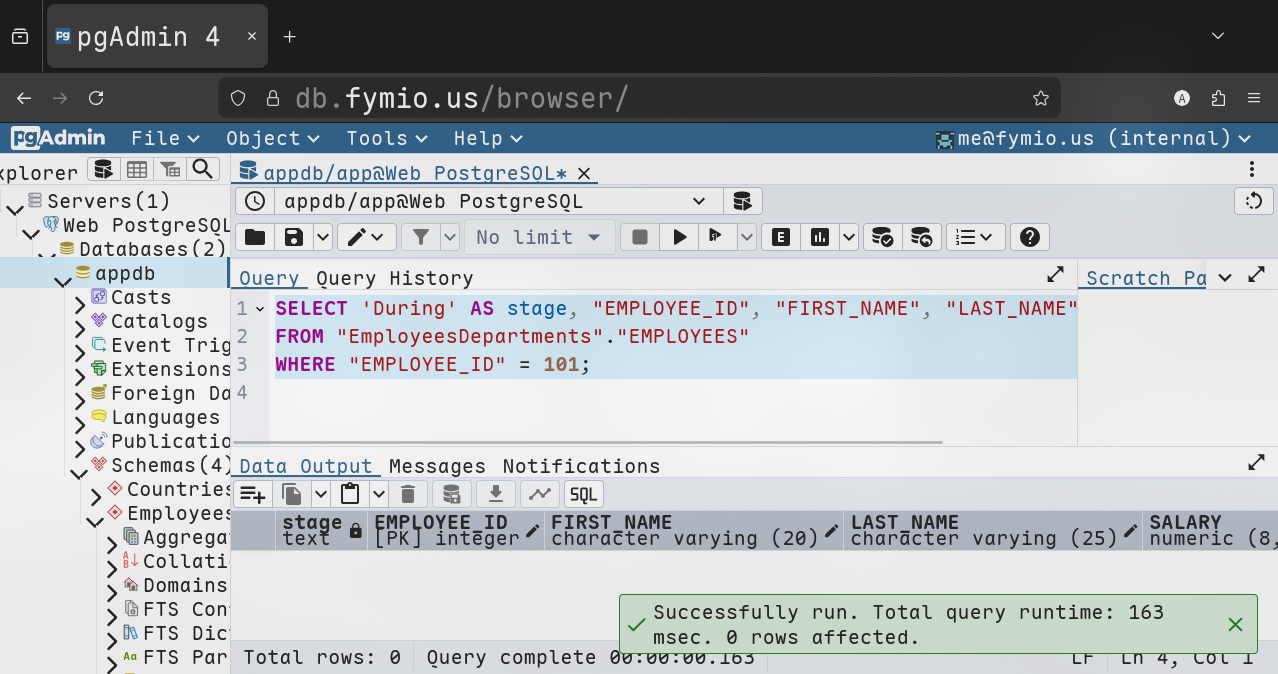Download results with the save results icon

495,494
